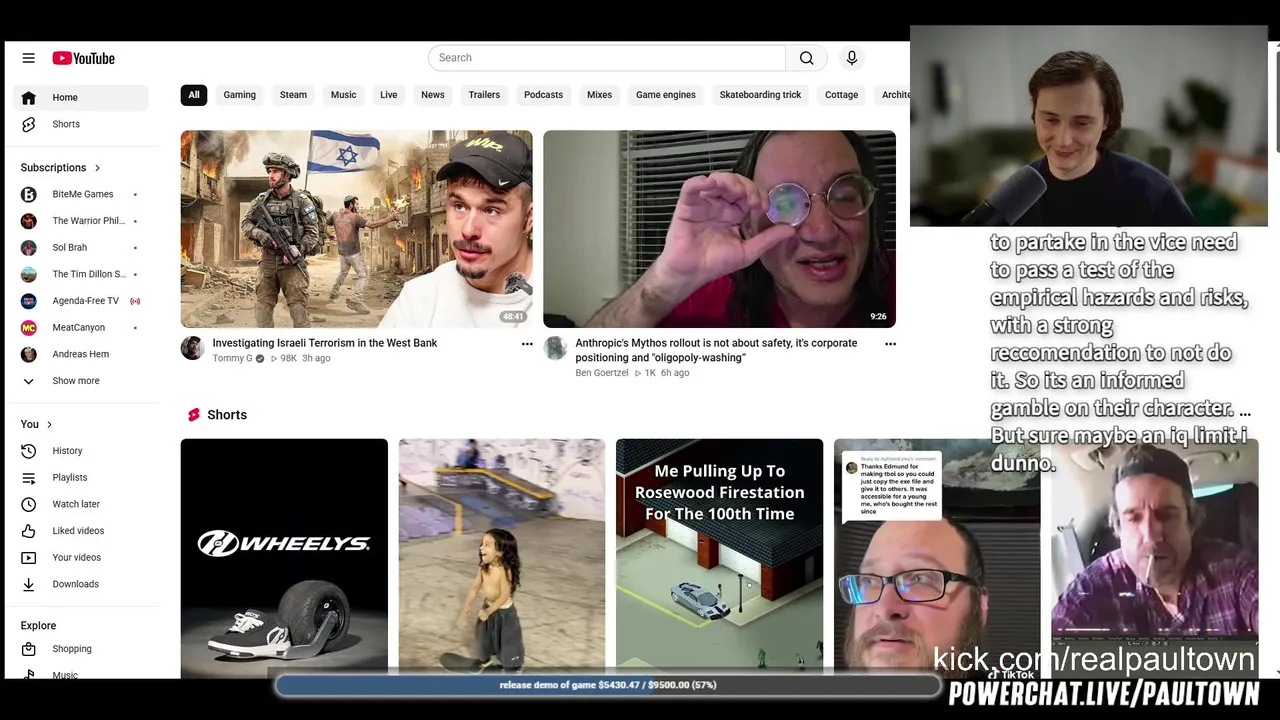This screenshot has height=720, width=1280.
Task: Select the Live filter chip
Action: 389,95
